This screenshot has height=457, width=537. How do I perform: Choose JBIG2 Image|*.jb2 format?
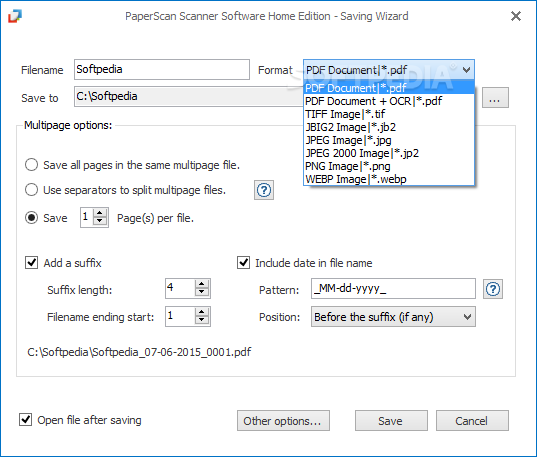389,127
